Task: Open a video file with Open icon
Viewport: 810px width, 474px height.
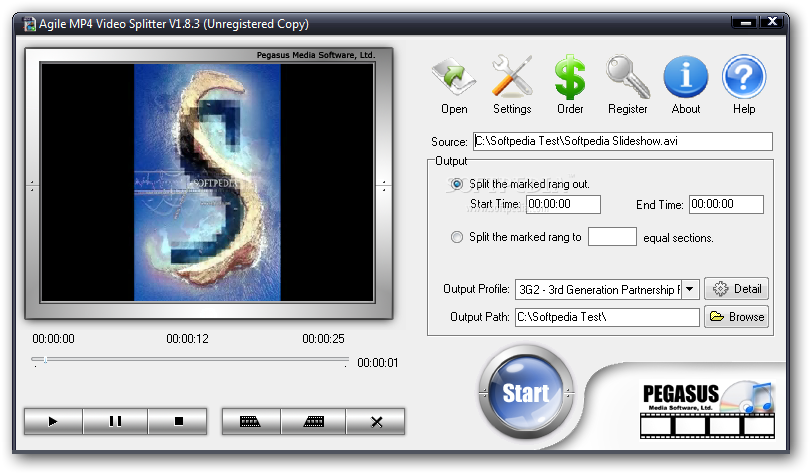Action: 454,85
